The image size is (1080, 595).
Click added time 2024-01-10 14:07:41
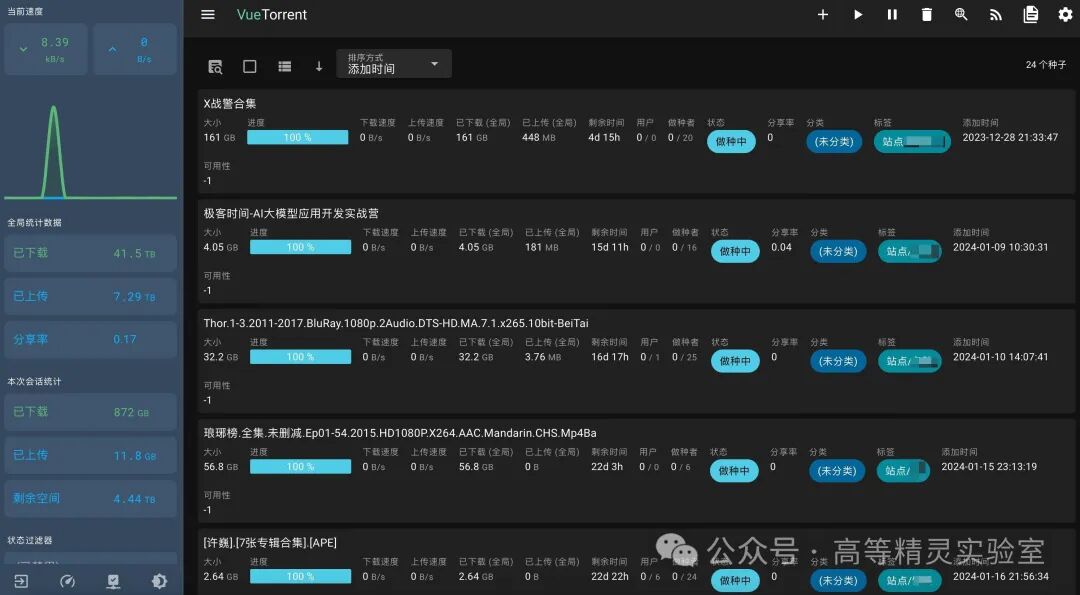[x=1001, y=357]
